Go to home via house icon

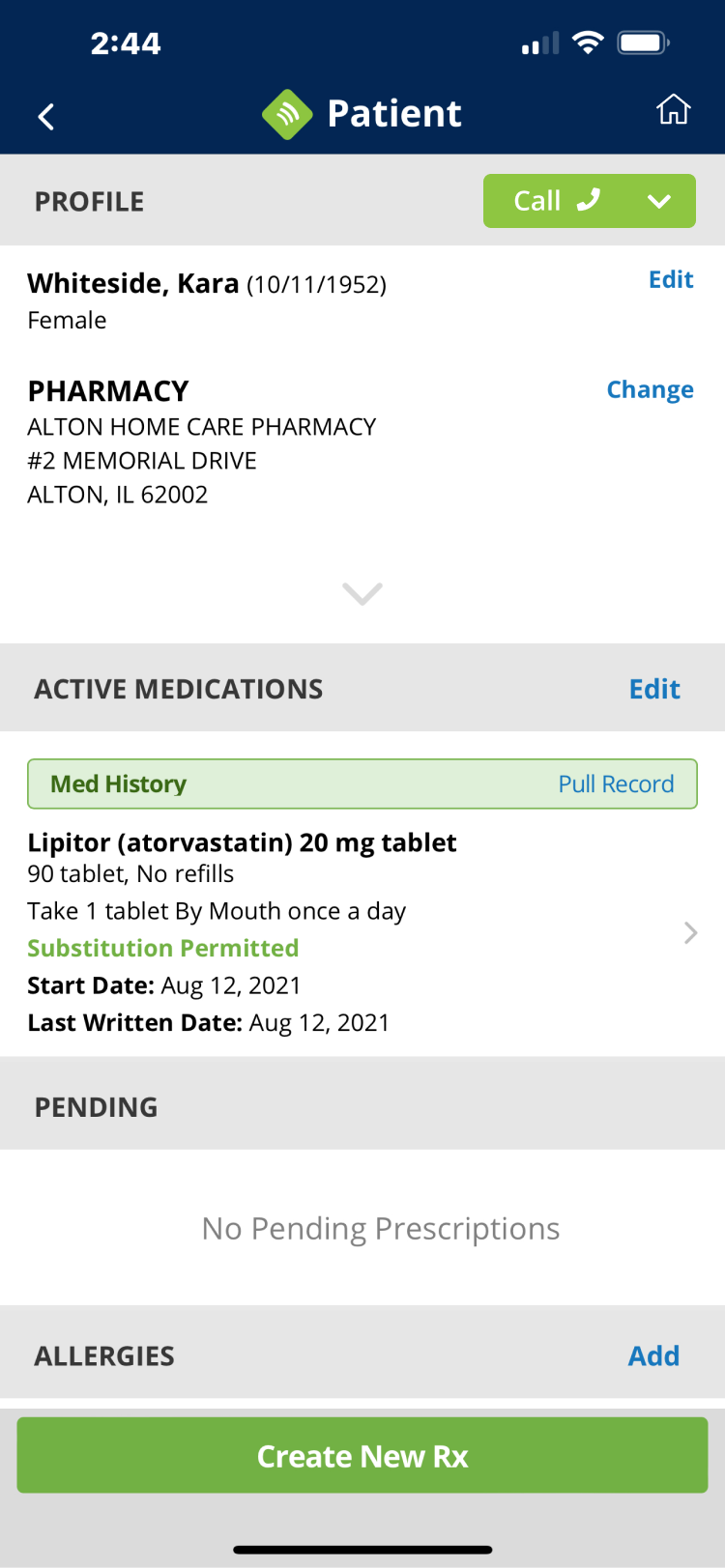(673, 110)
